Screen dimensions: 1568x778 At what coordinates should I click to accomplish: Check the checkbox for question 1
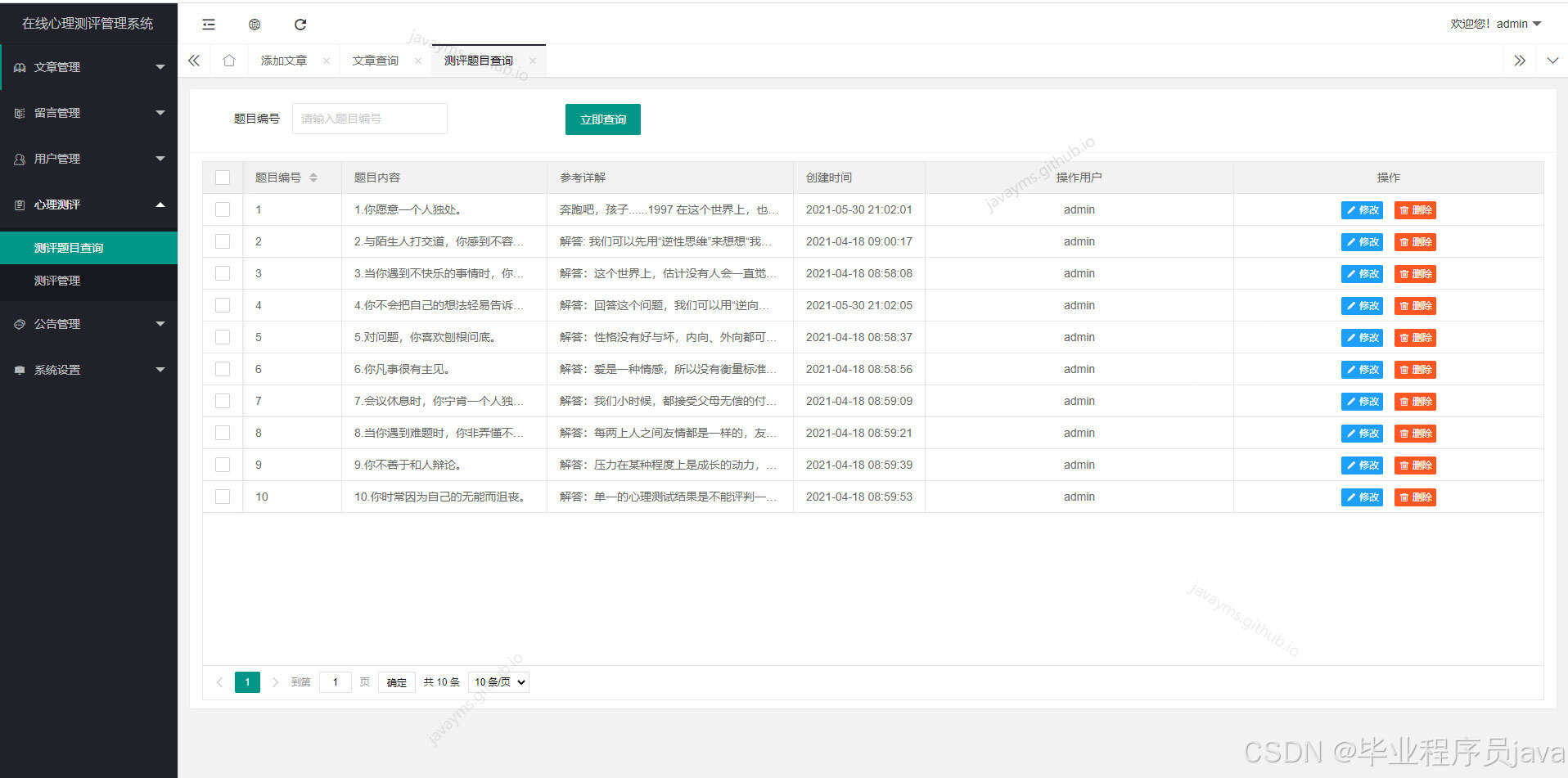point(222,209)
